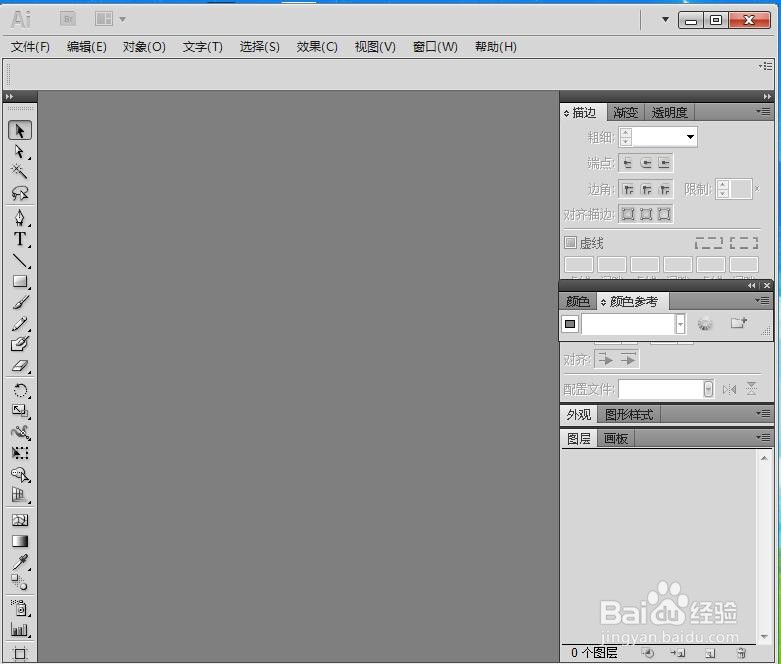The height and width of the screenshot is (664, 781).
Task: Open the Edit menu (编辑)
Action: pyautogui.click(x=87, y=47)
